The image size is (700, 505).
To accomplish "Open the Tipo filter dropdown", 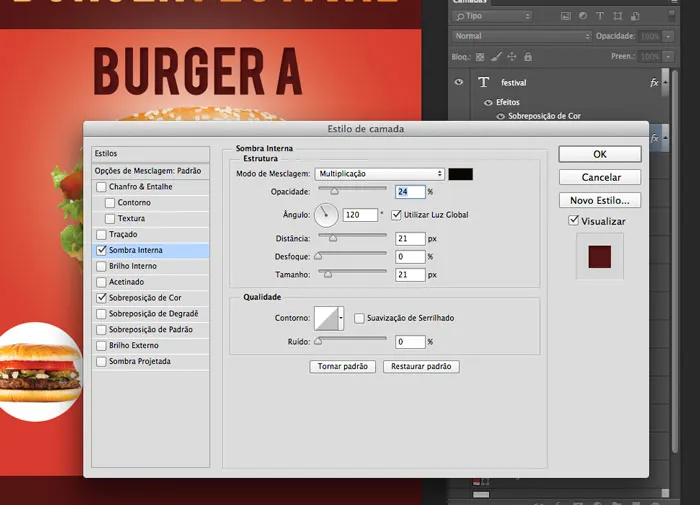I will 492,17.
